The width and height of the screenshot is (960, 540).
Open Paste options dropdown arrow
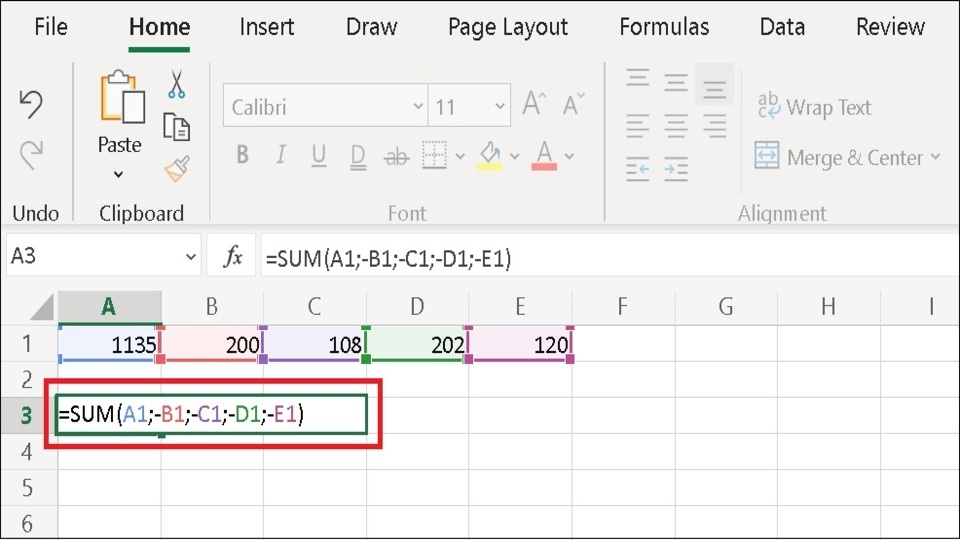pos(118,174)
